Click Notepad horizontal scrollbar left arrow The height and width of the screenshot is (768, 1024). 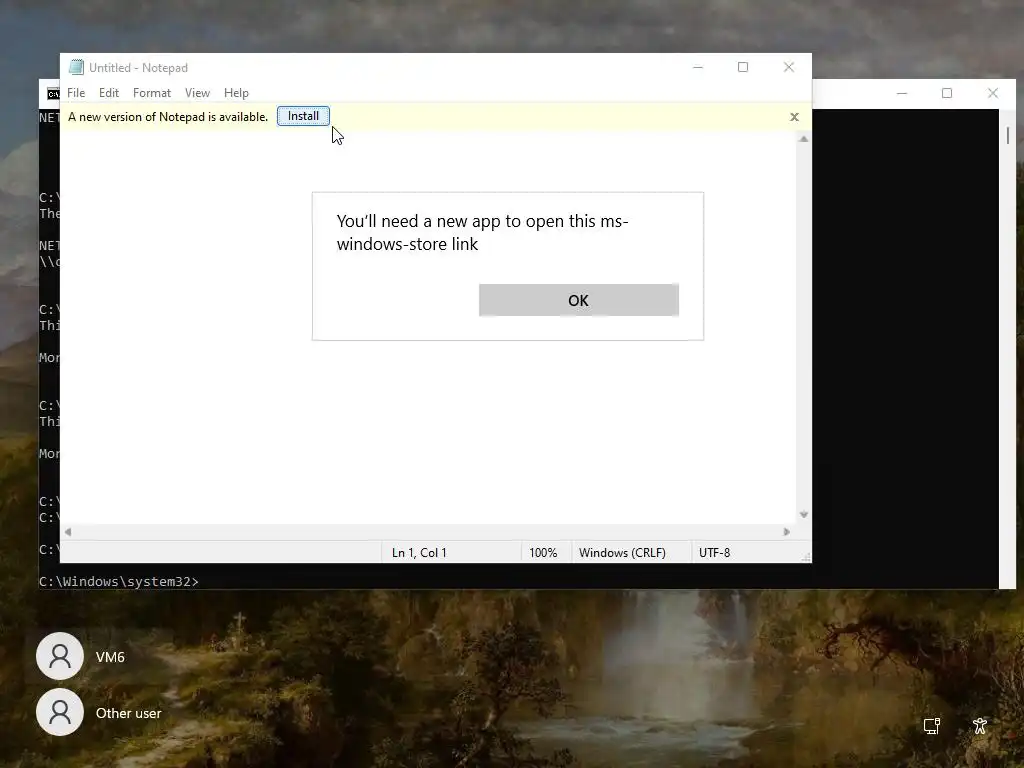tap(68, 532)
